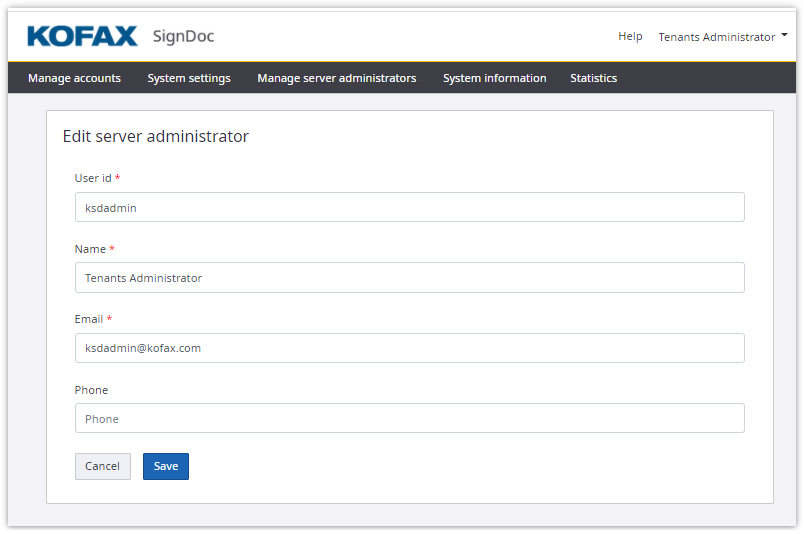
Task: Click the Kofax logo
Action: click(x=82, y=37)
